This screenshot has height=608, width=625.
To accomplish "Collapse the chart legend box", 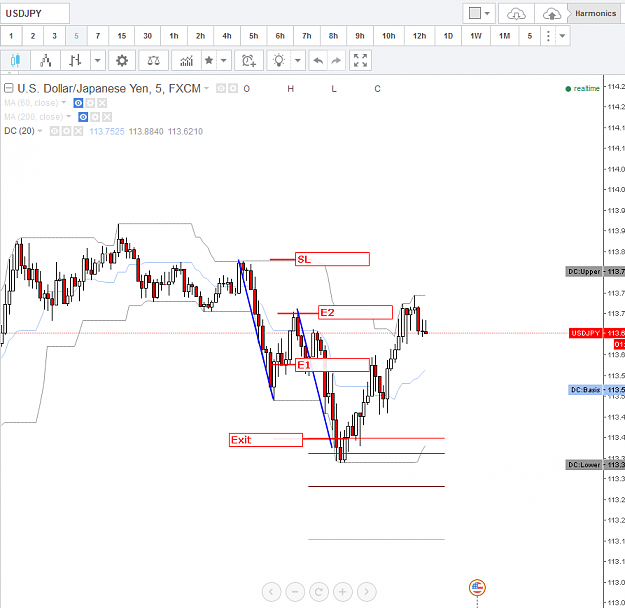I will pos(8,88).
